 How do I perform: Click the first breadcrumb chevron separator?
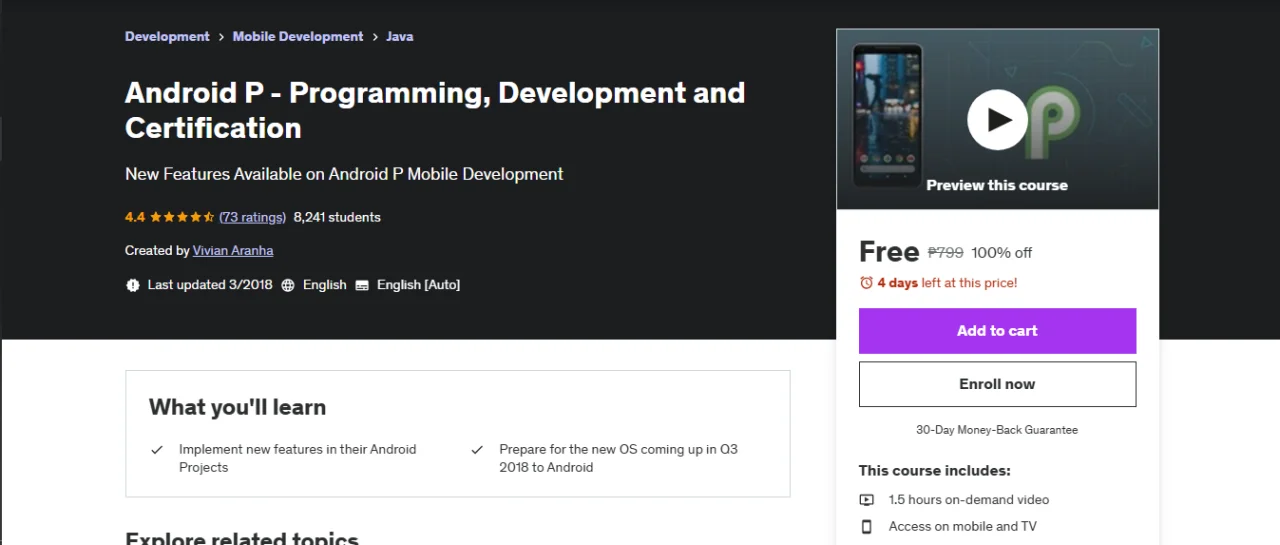coord(221,37)
